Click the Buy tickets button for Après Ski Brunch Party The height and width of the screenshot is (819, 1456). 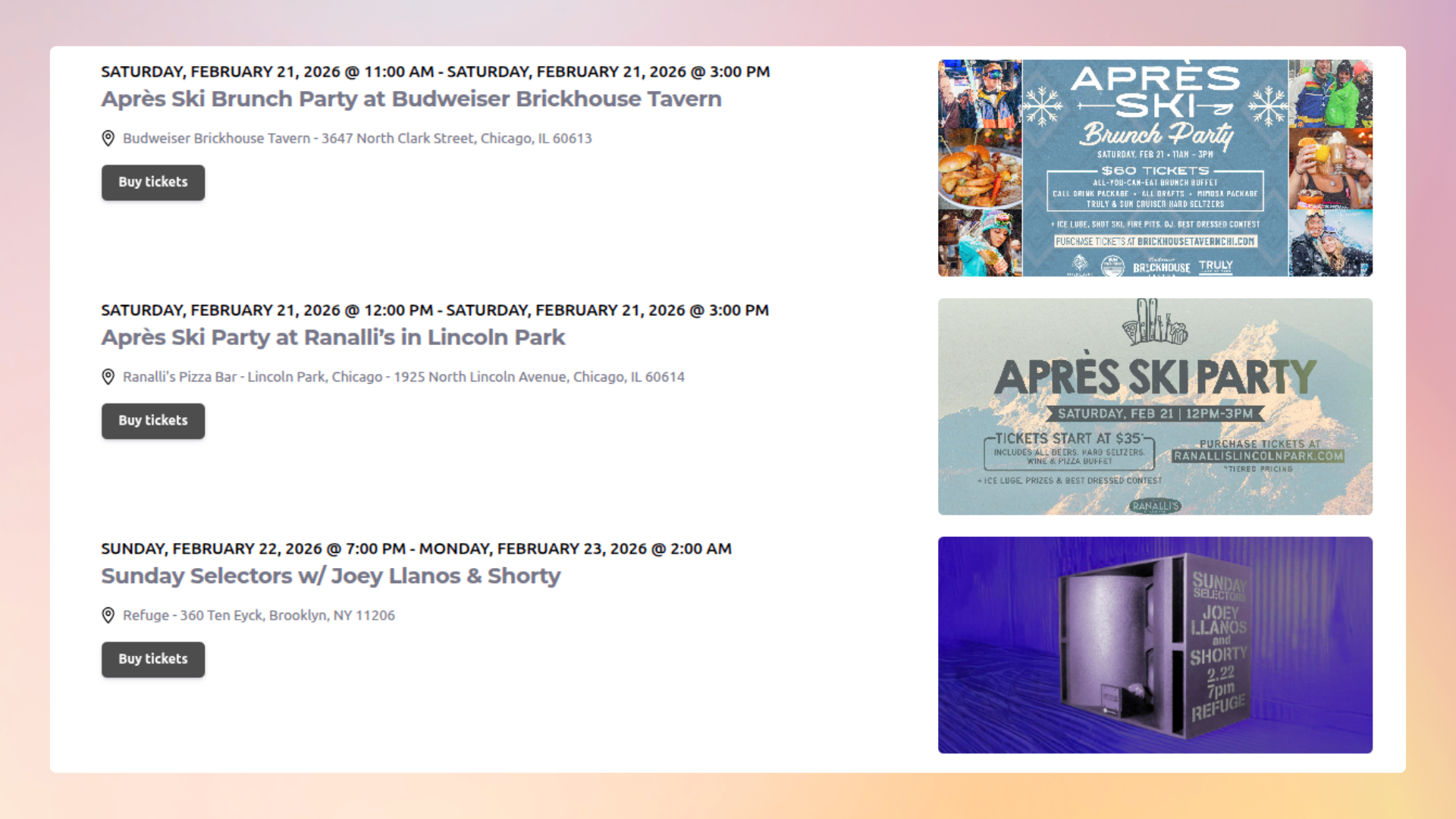pos(152,182)
